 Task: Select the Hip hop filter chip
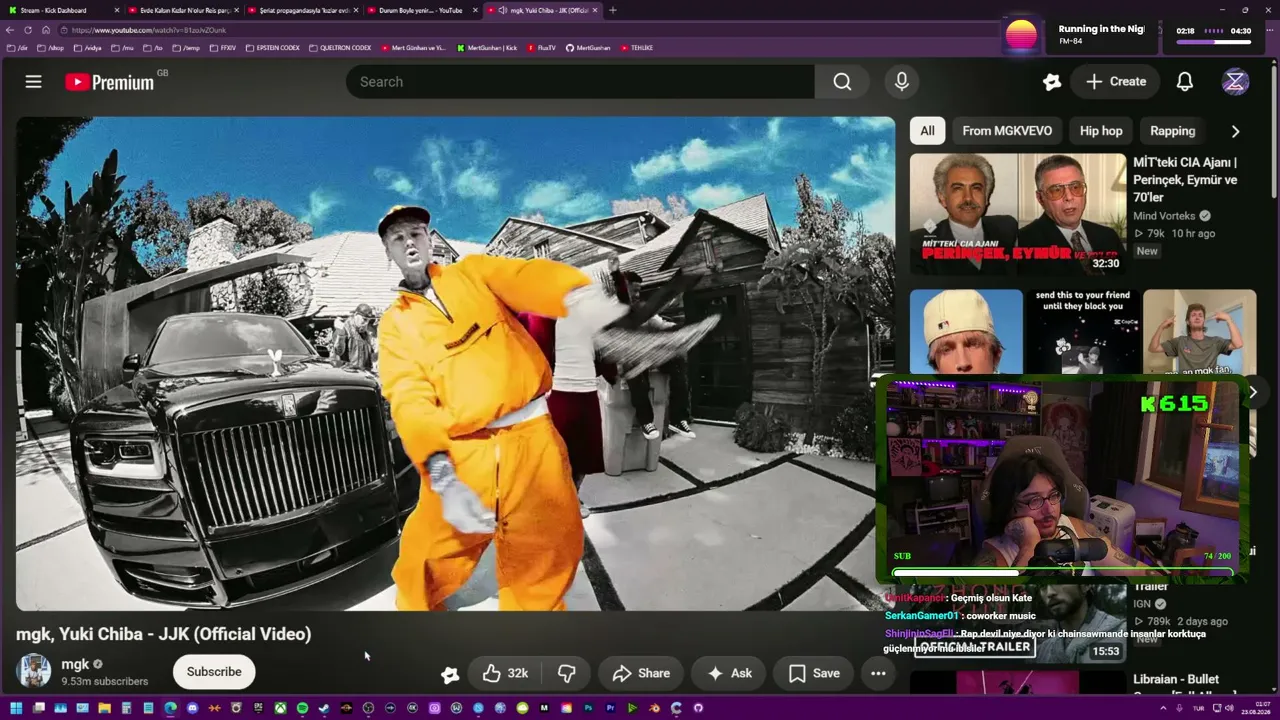[x=1101, y=131]
